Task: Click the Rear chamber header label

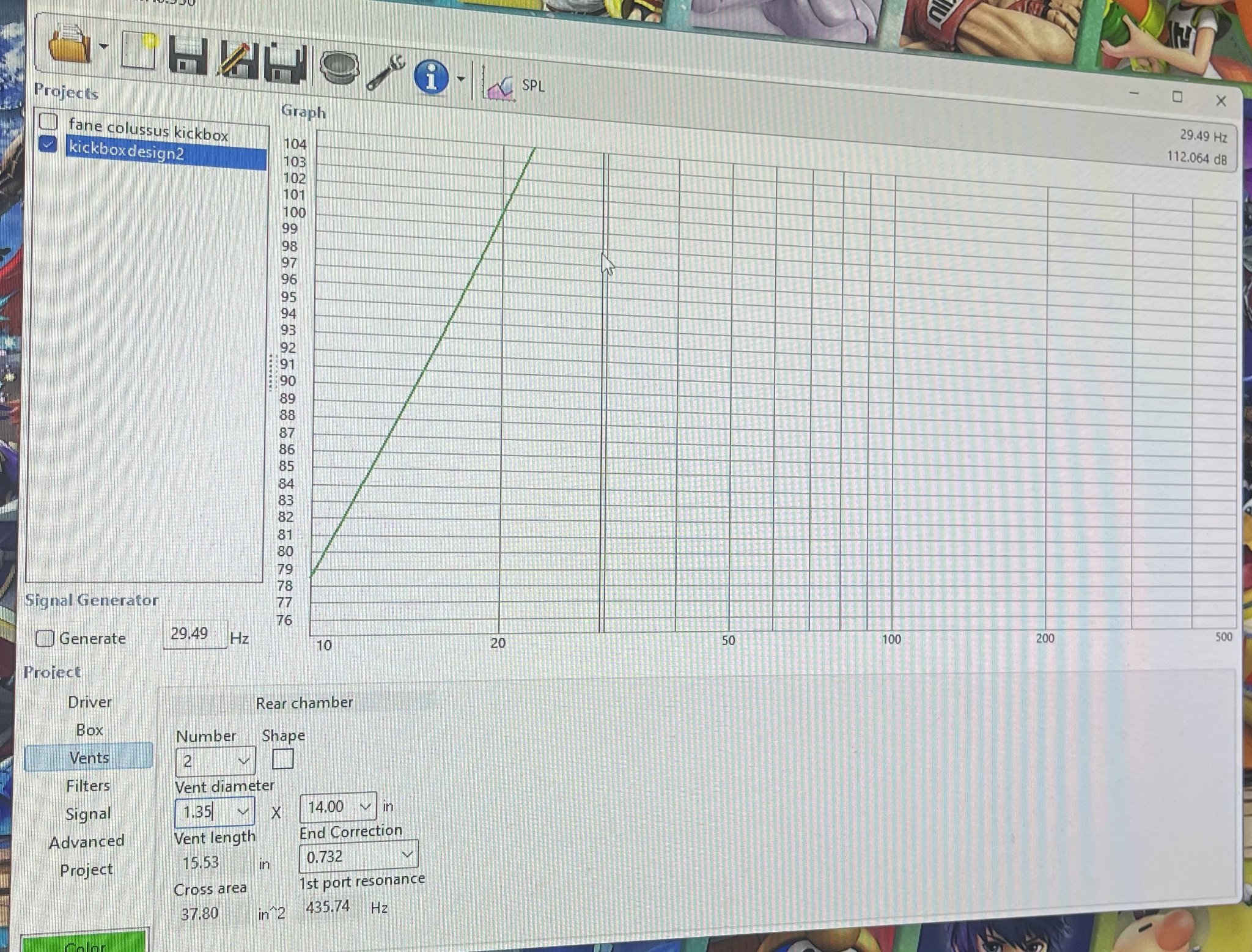Action: pyautogui.click(x=304, y=703)
